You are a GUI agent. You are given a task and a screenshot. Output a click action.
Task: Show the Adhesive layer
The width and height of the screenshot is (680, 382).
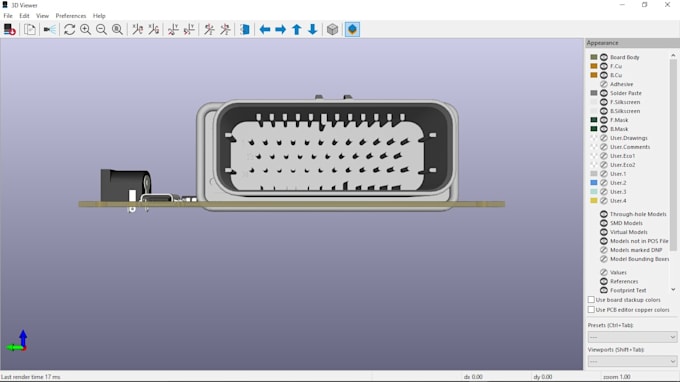[x=604, y=84]
